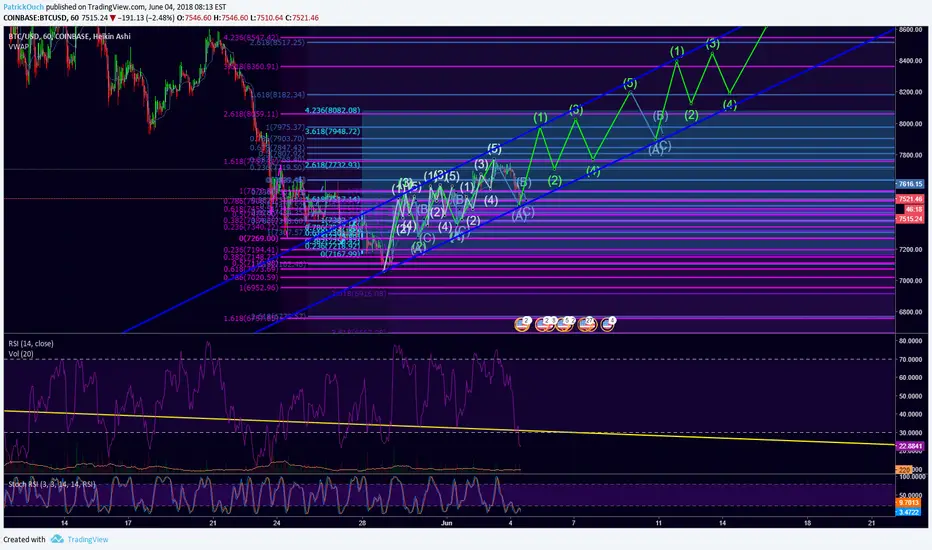Select the RSI (14, close) indicator label

tap(31, 344)
